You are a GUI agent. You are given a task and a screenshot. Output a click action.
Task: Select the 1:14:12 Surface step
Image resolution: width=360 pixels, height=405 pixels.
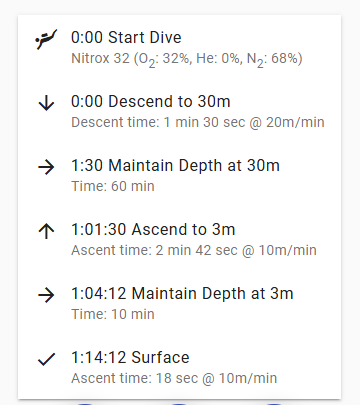coord(179,367)
